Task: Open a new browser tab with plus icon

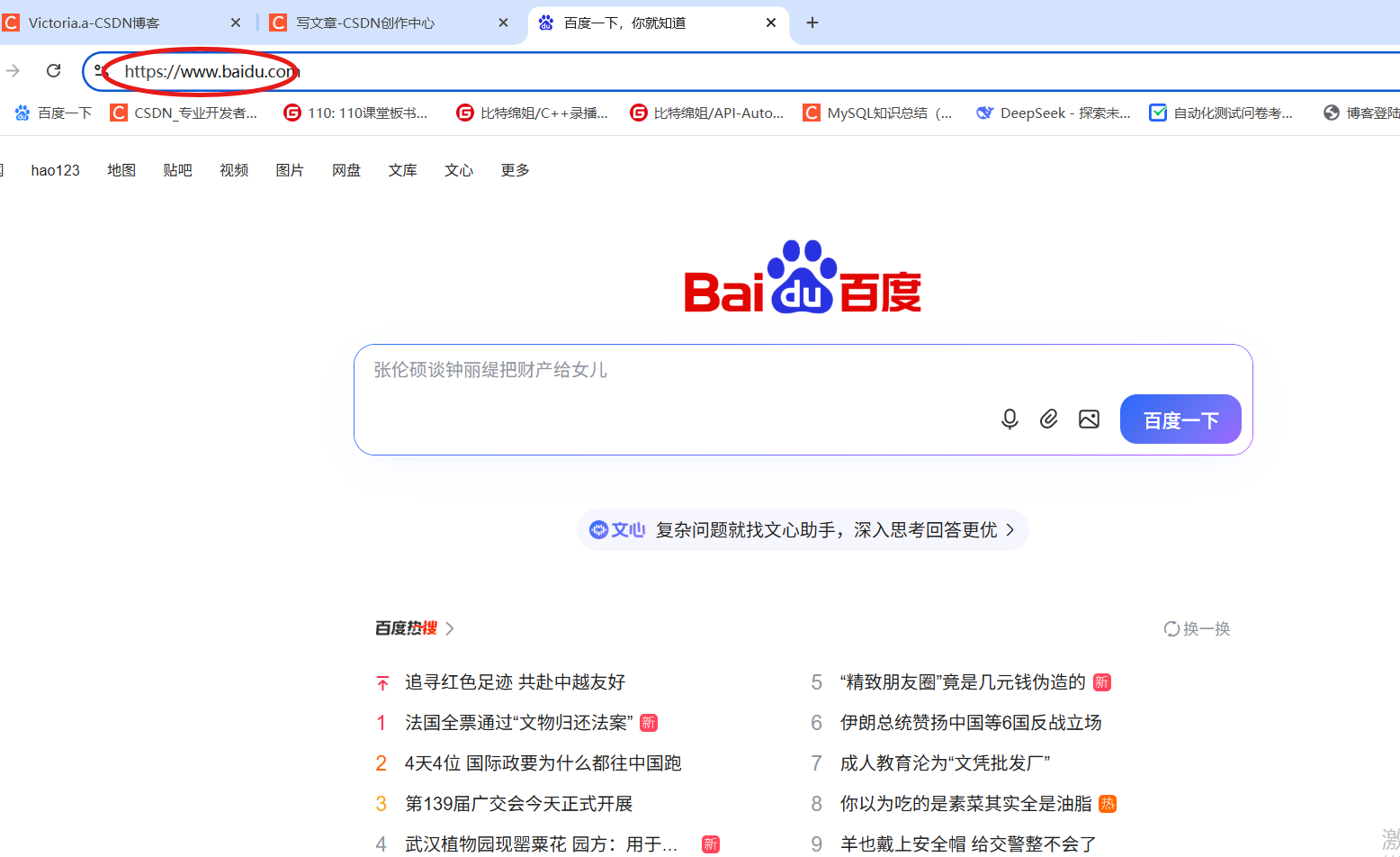Action: point(812,23)
